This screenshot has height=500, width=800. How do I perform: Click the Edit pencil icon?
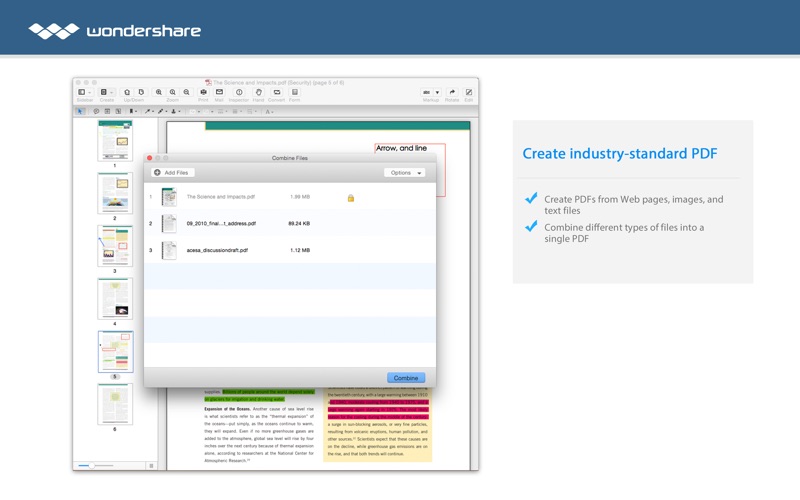469,92
